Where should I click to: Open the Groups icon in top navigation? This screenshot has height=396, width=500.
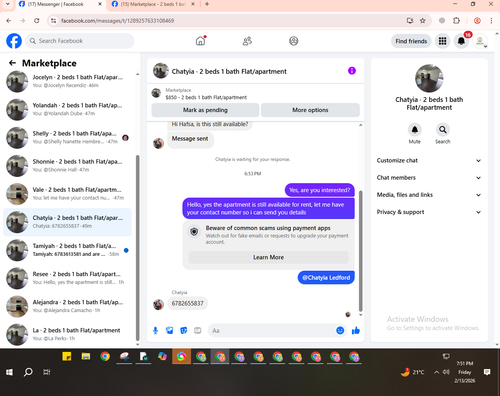(x=293, y=41)
